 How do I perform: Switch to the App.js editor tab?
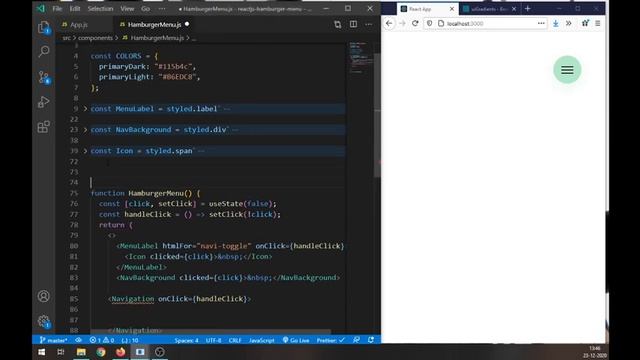pos(78,24)
